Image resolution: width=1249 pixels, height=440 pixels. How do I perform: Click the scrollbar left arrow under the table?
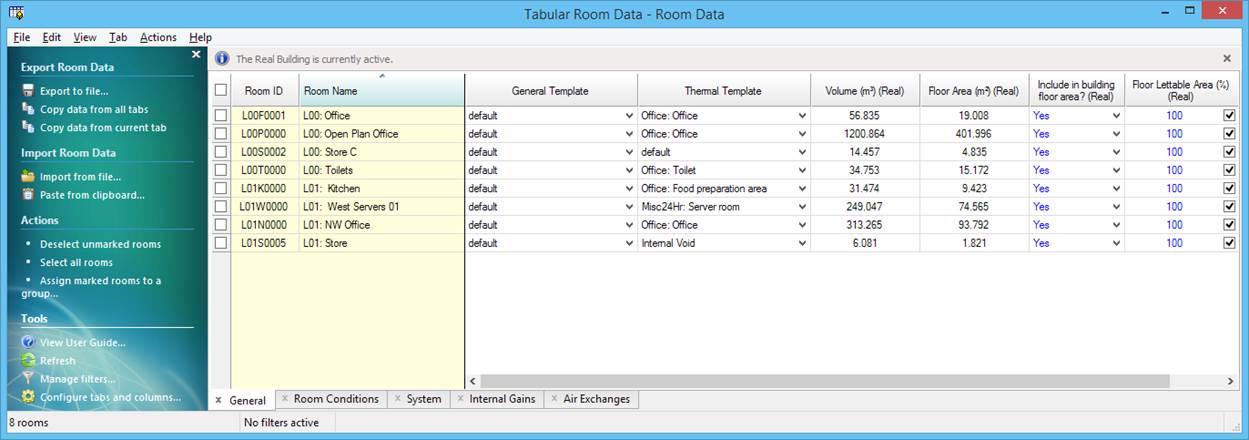(x=473, y=381)
